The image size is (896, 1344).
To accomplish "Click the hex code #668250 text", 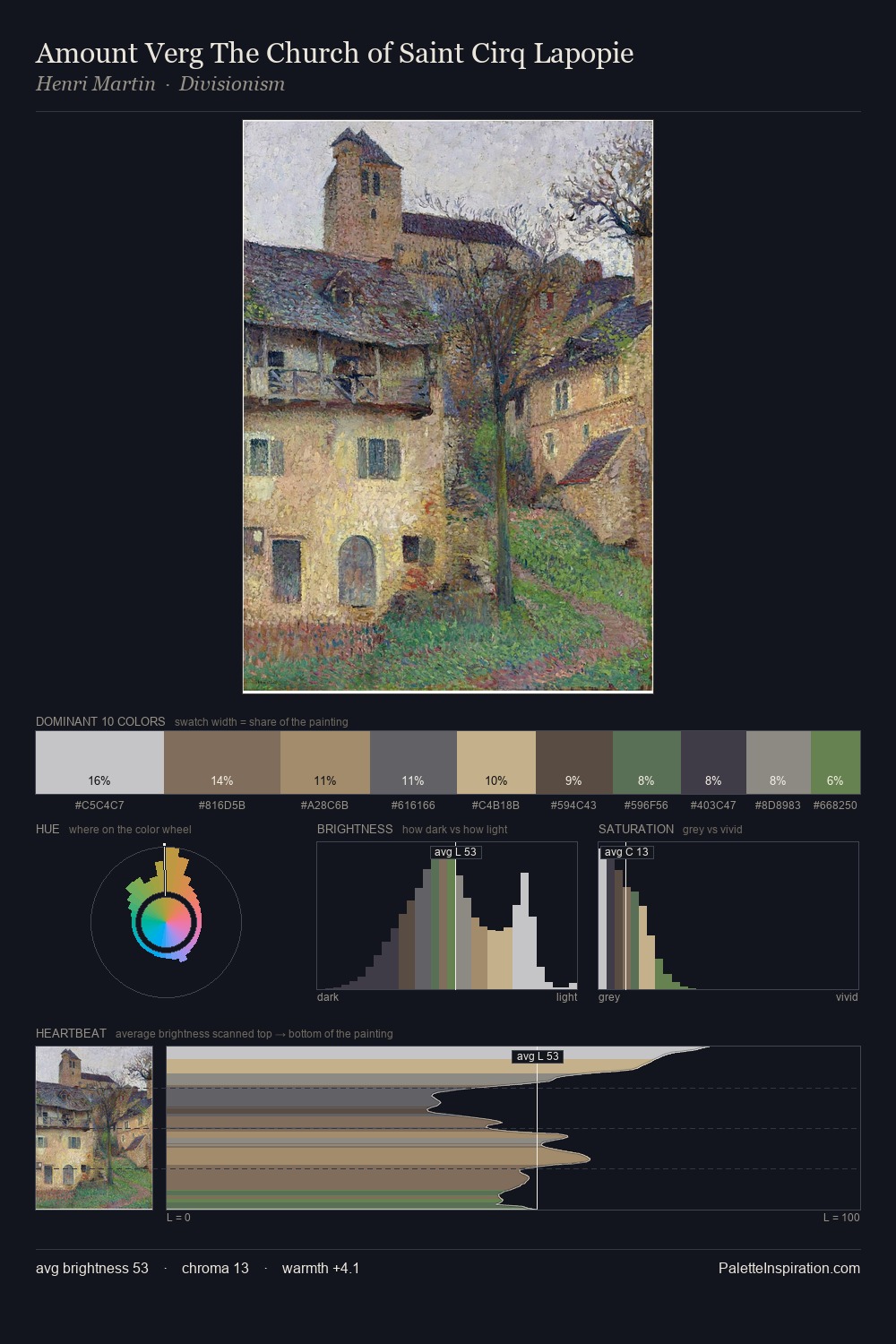I will point(835,806).
